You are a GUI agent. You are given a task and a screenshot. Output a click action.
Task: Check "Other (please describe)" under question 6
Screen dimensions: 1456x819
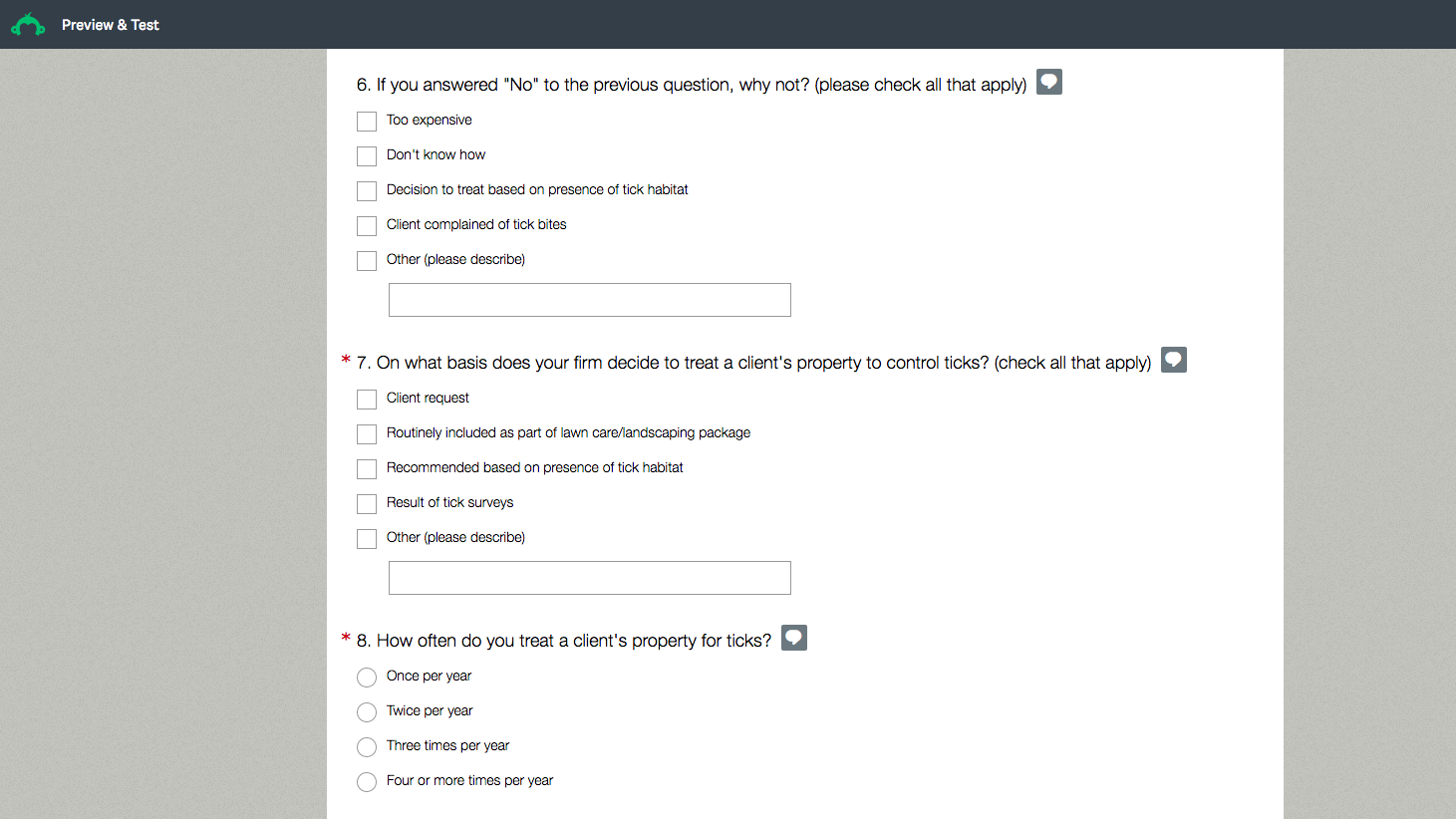(367, 261)
